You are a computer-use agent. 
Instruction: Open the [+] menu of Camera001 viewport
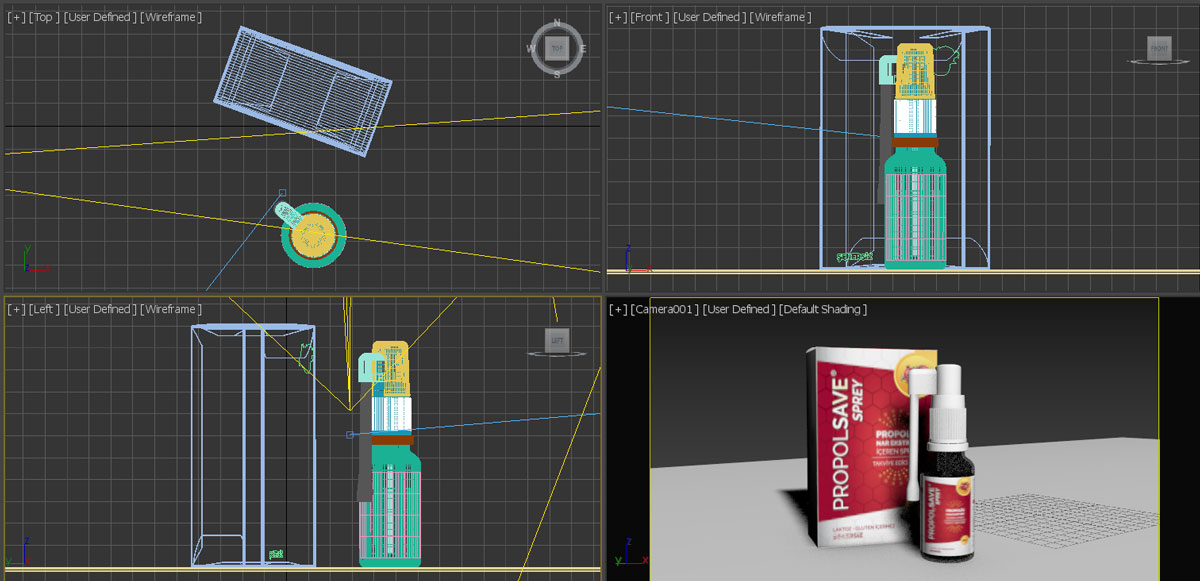[x=618, y=309]
